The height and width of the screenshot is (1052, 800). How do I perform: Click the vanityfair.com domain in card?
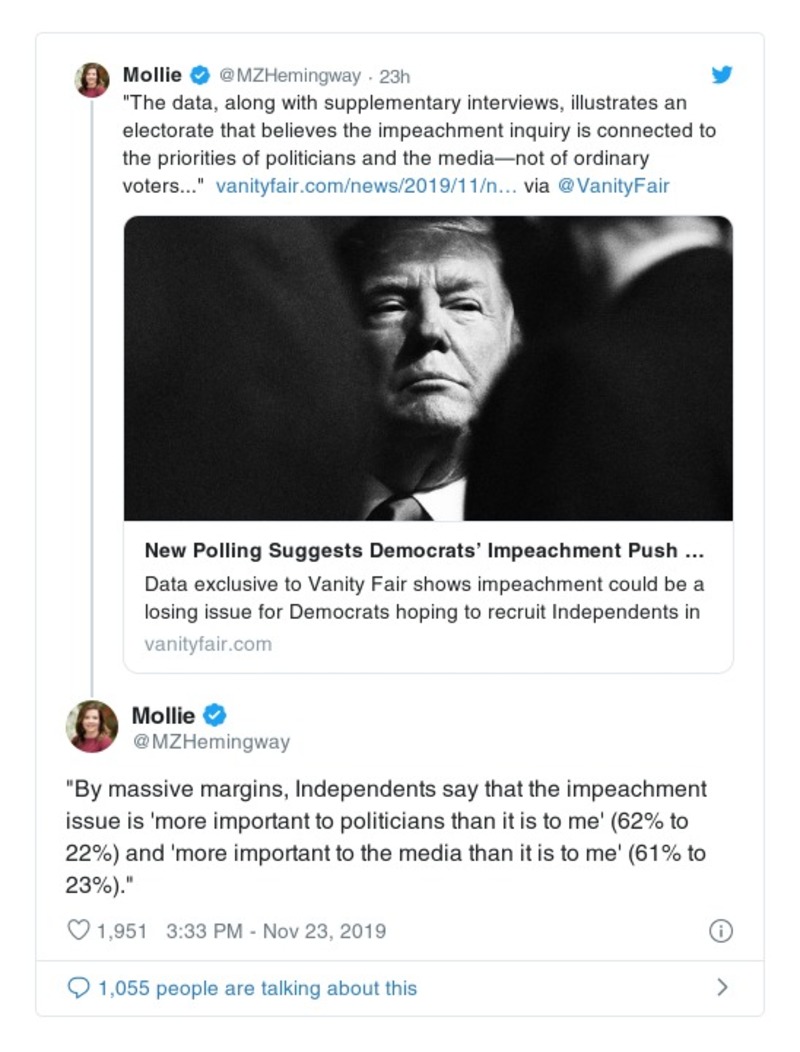tap(208, 644)
